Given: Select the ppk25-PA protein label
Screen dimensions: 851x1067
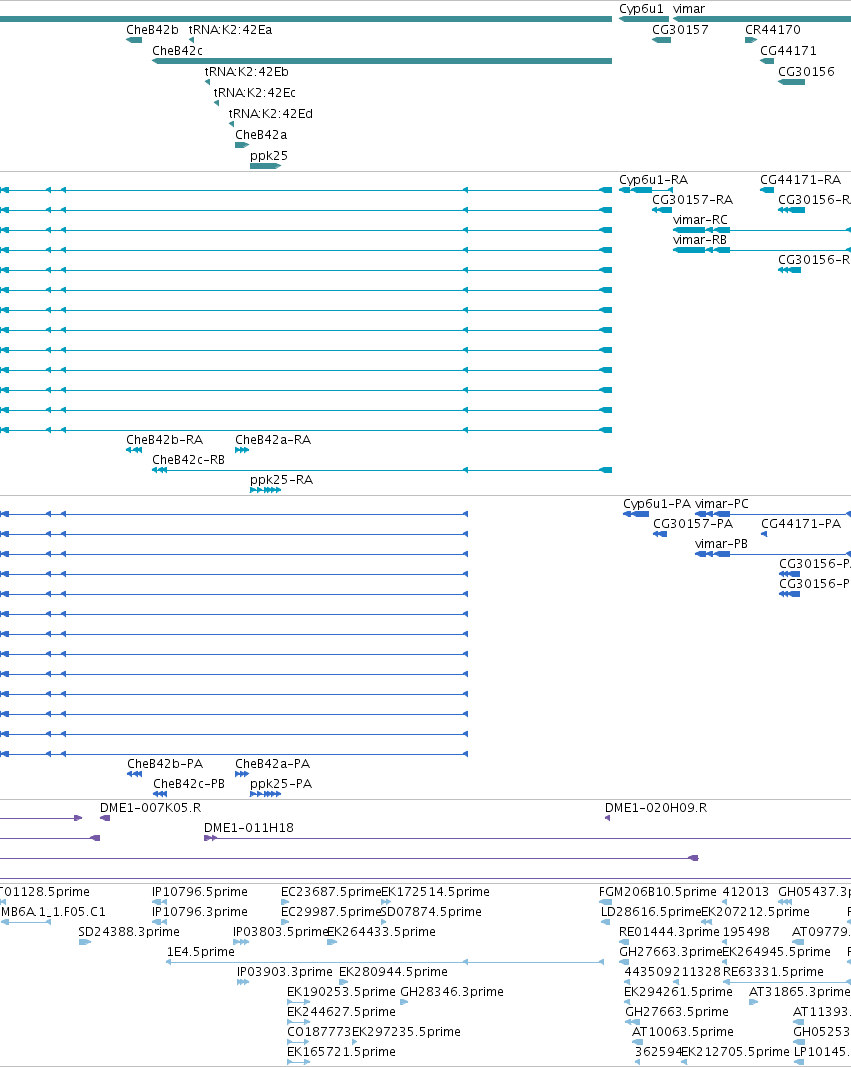Looking at the screenshot, I should [x=281, y=784].
